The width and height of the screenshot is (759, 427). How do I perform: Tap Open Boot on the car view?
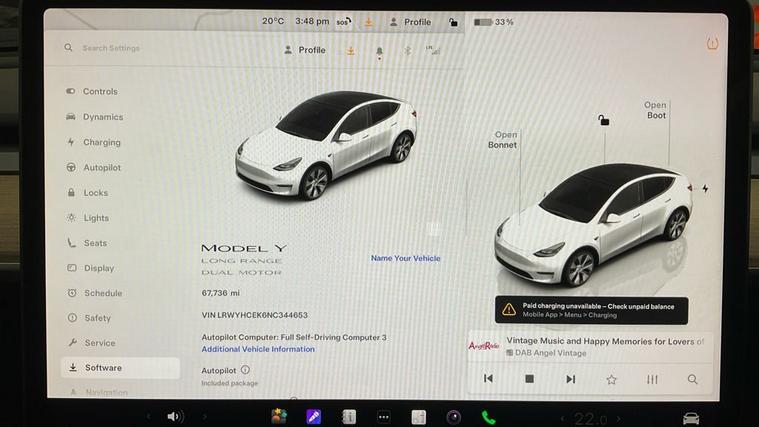pos(655,110)
